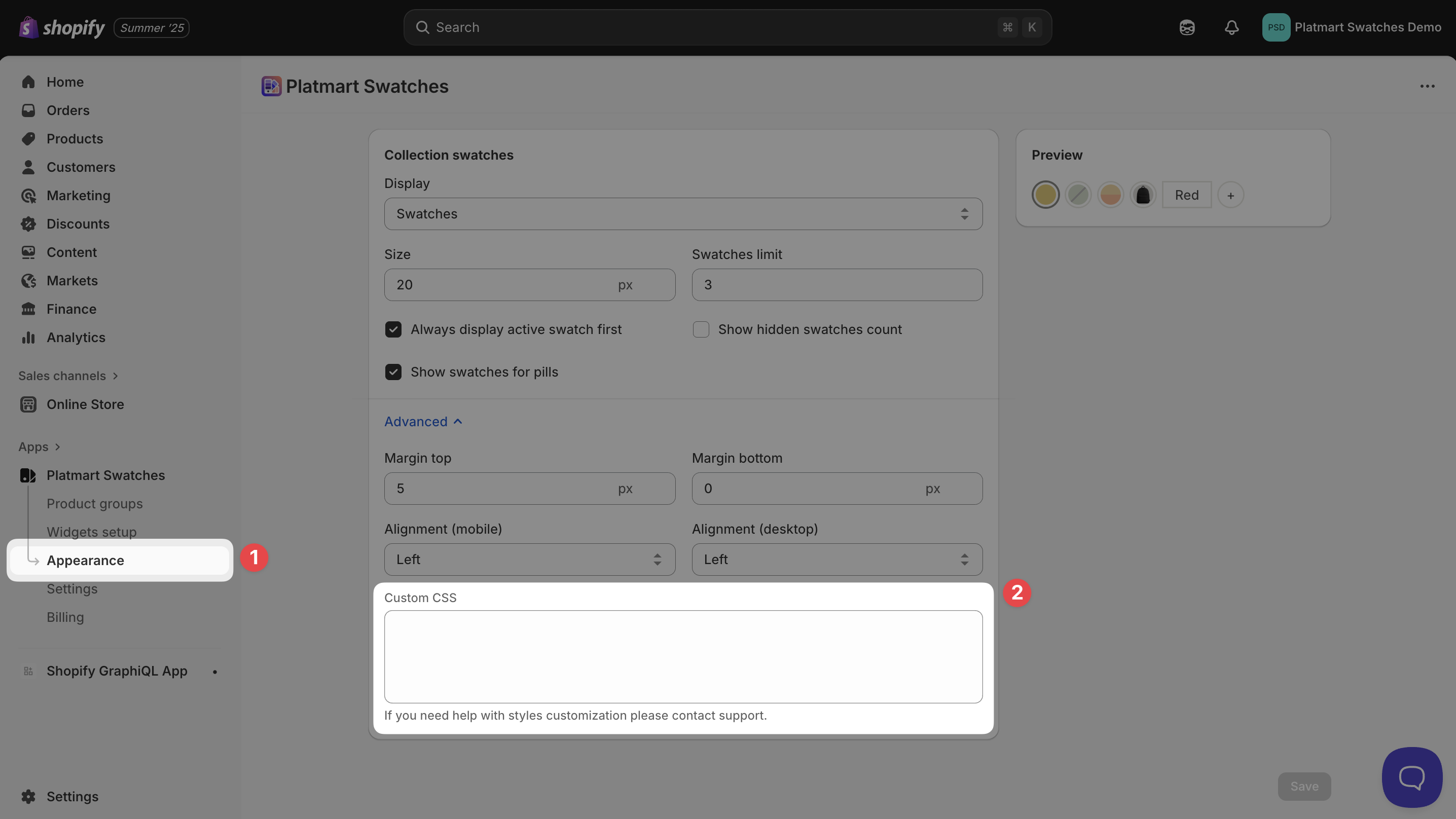Viewport: 1456px width, 819px height.
Task: Uncheck Always display active swatch first
Action: 393,329
